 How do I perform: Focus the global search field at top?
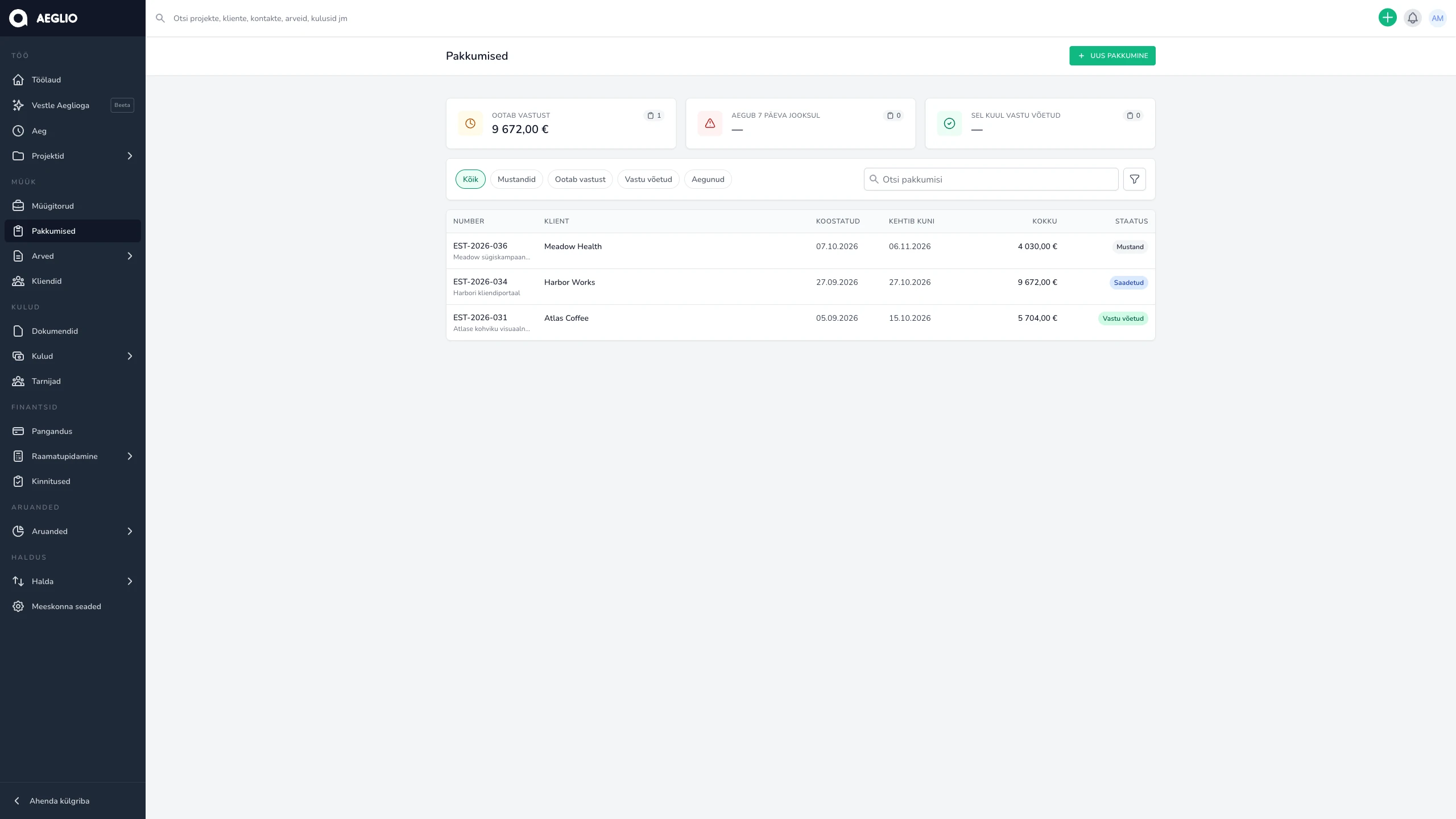(762, 18)
